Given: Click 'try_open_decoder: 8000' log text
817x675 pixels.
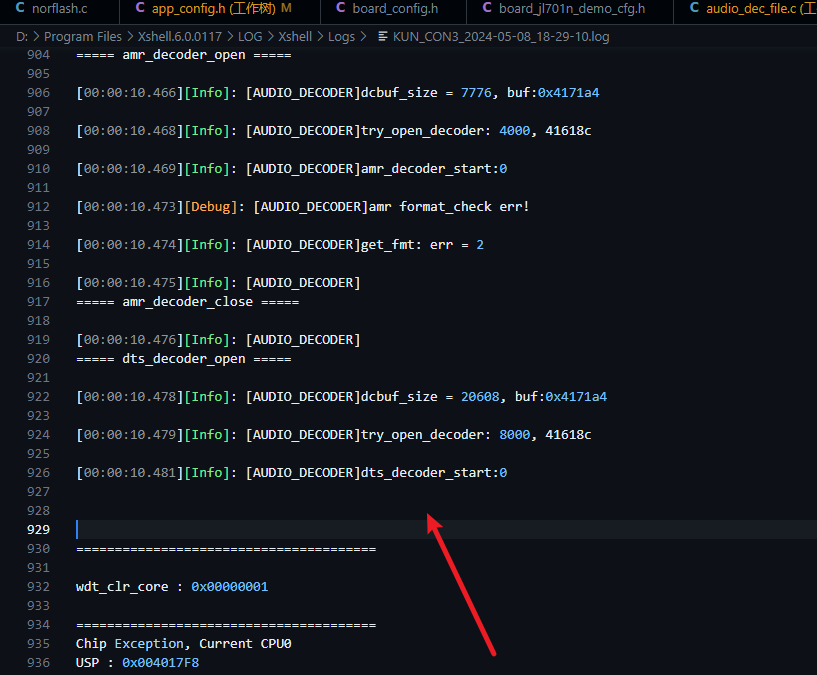Looking at the screenshot, I should pyautogui.click(x=445, y=435).
